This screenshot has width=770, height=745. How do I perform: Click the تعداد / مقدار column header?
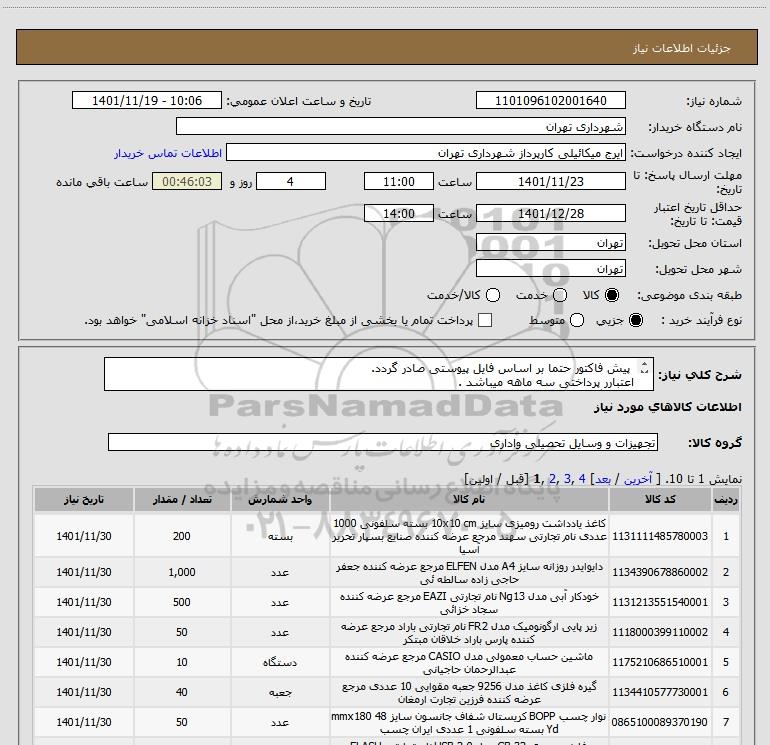(x=182, y=499)
